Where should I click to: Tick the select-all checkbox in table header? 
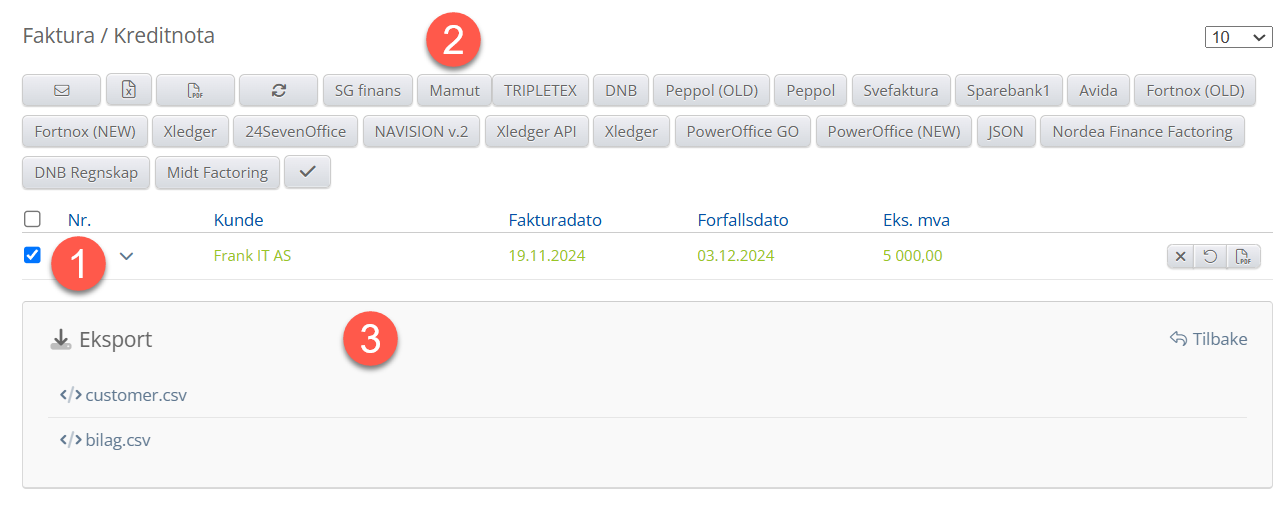32,219
